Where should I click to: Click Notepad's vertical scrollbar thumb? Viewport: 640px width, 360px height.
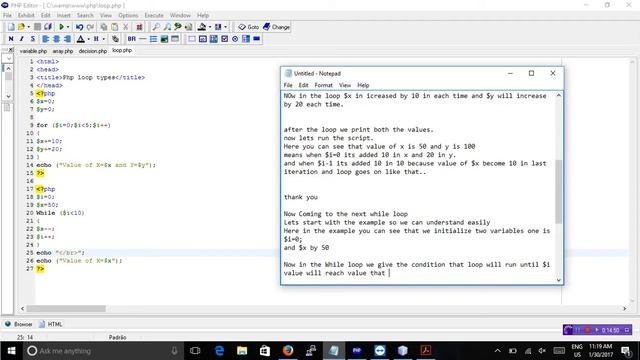(x=558, y=192)
